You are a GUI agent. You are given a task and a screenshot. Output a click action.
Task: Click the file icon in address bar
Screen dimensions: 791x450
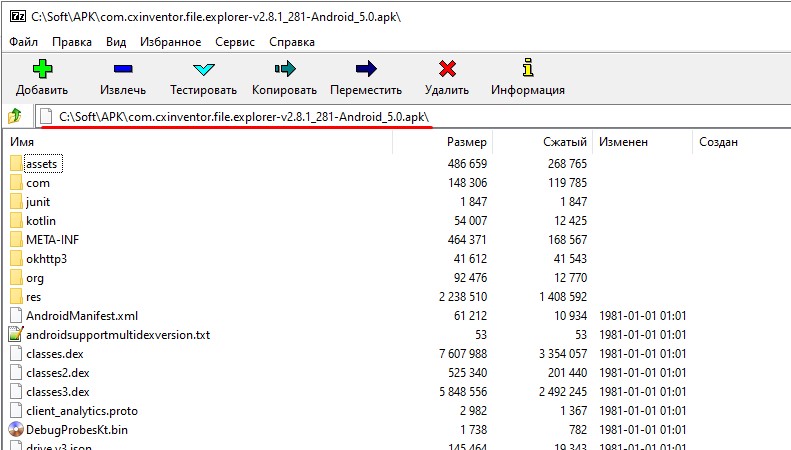[46, 117]
